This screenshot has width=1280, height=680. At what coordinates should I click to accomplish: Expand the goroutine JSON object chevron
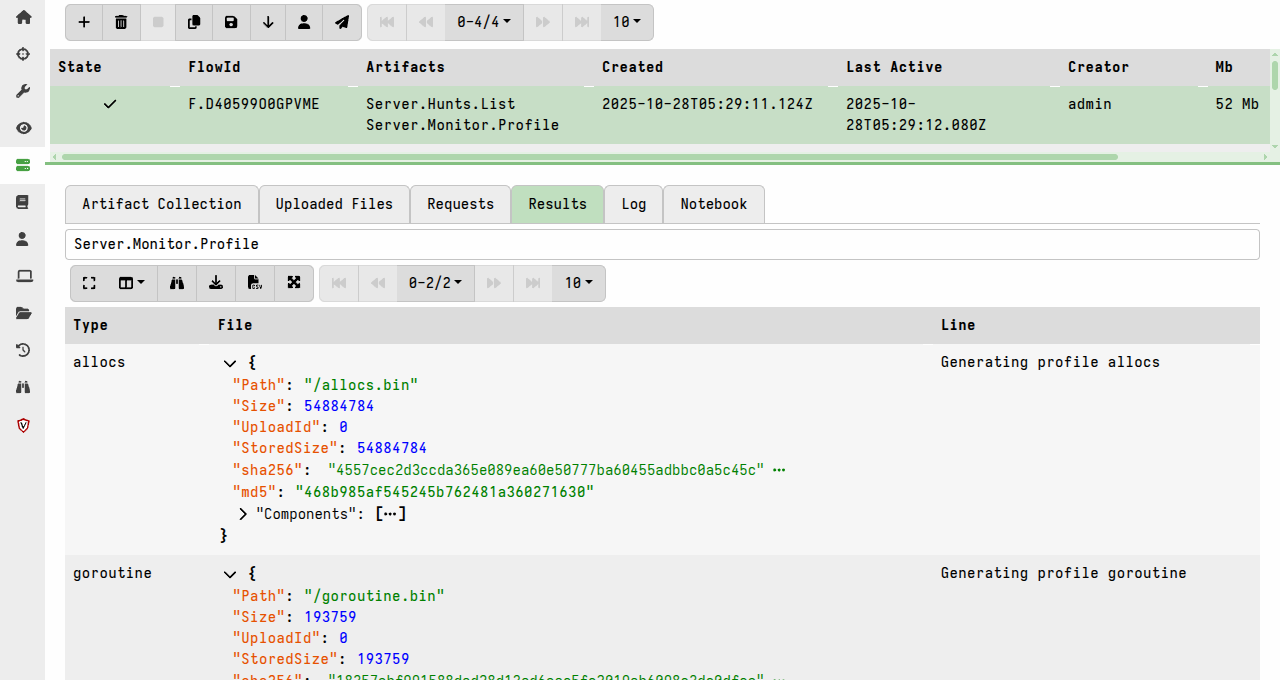point(230,574)
